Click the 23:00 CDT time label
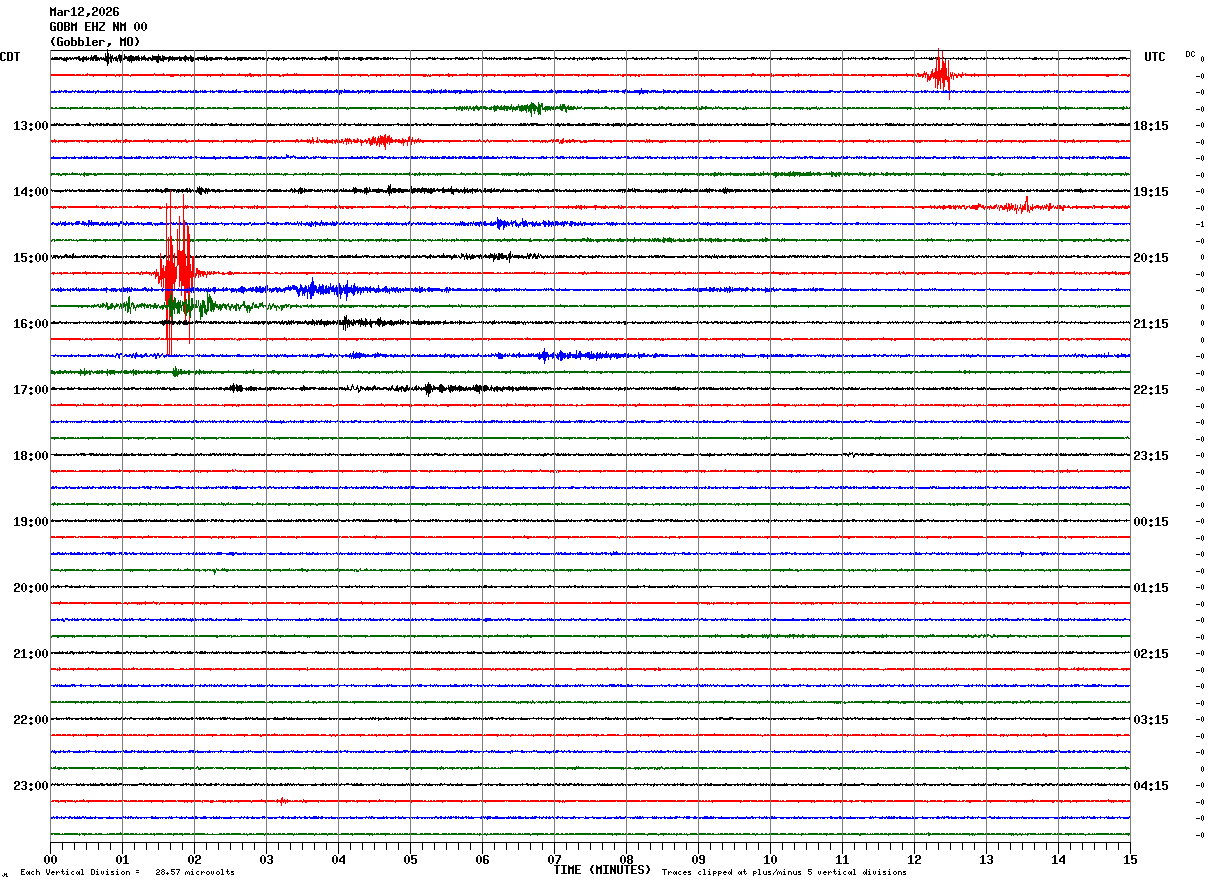Viewport: 1210px width, 886px height. 30,786
